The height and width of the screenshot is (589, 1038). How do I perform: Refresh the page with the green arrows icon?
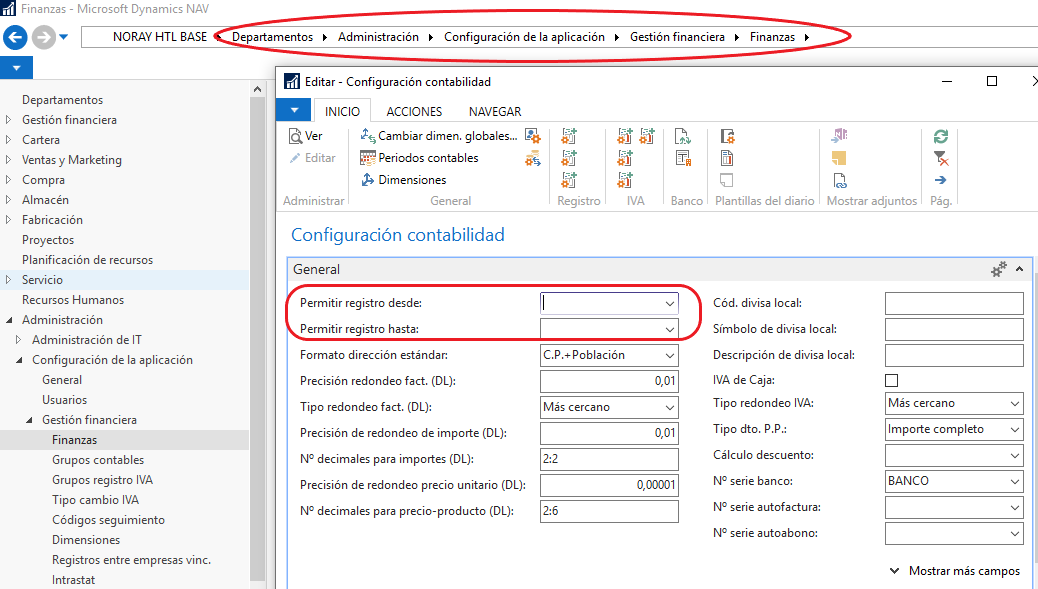click(x=941, y=136)
